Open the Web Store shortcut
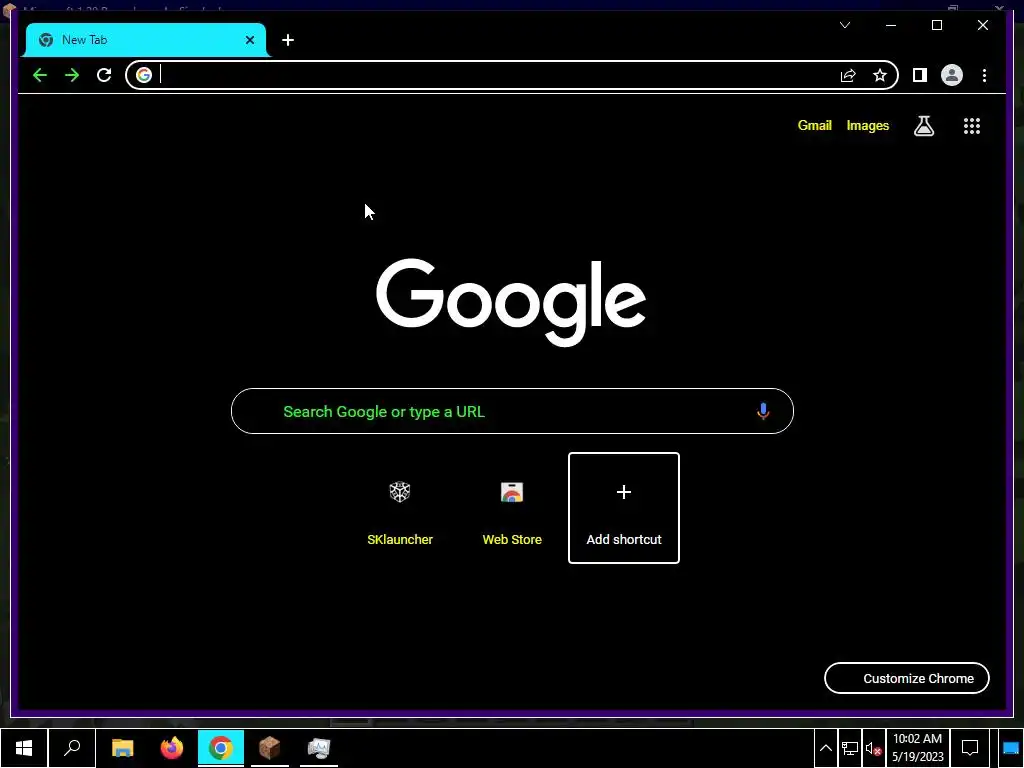 click(x=512, y=508)
